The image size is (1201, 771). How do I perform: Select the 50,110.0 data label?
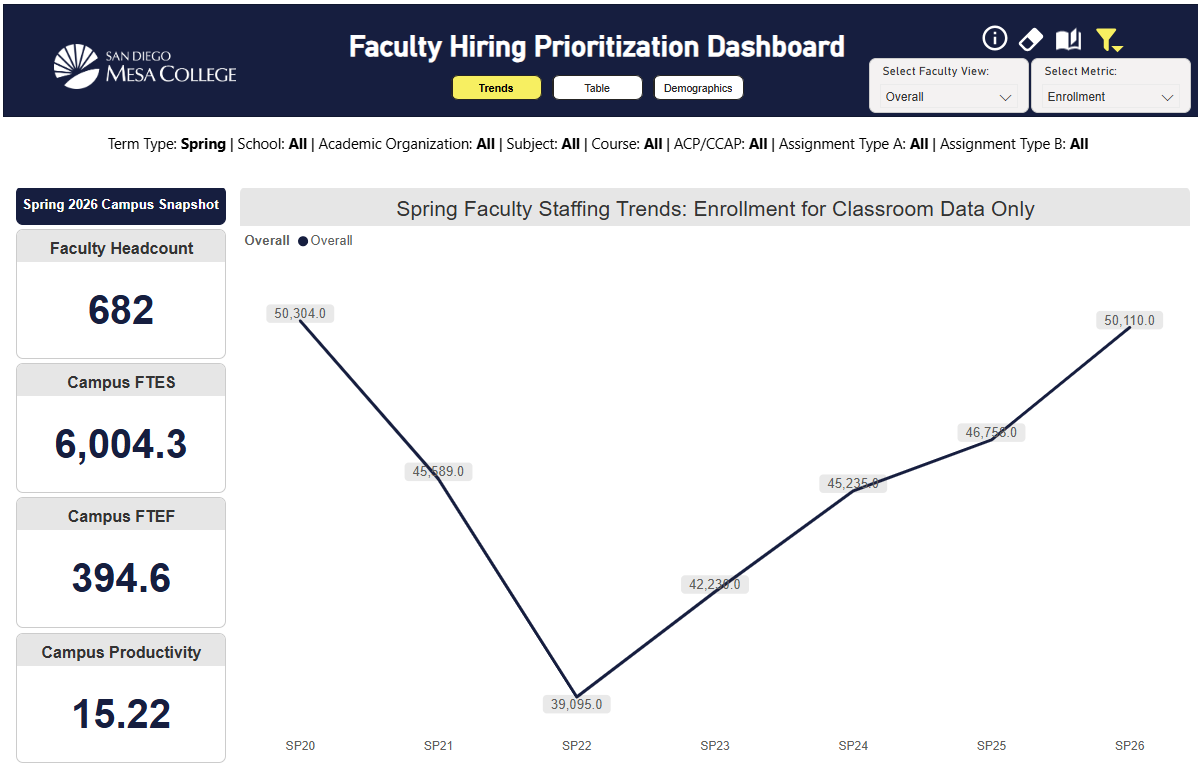pyautogui.click(x=1129, y=320)
